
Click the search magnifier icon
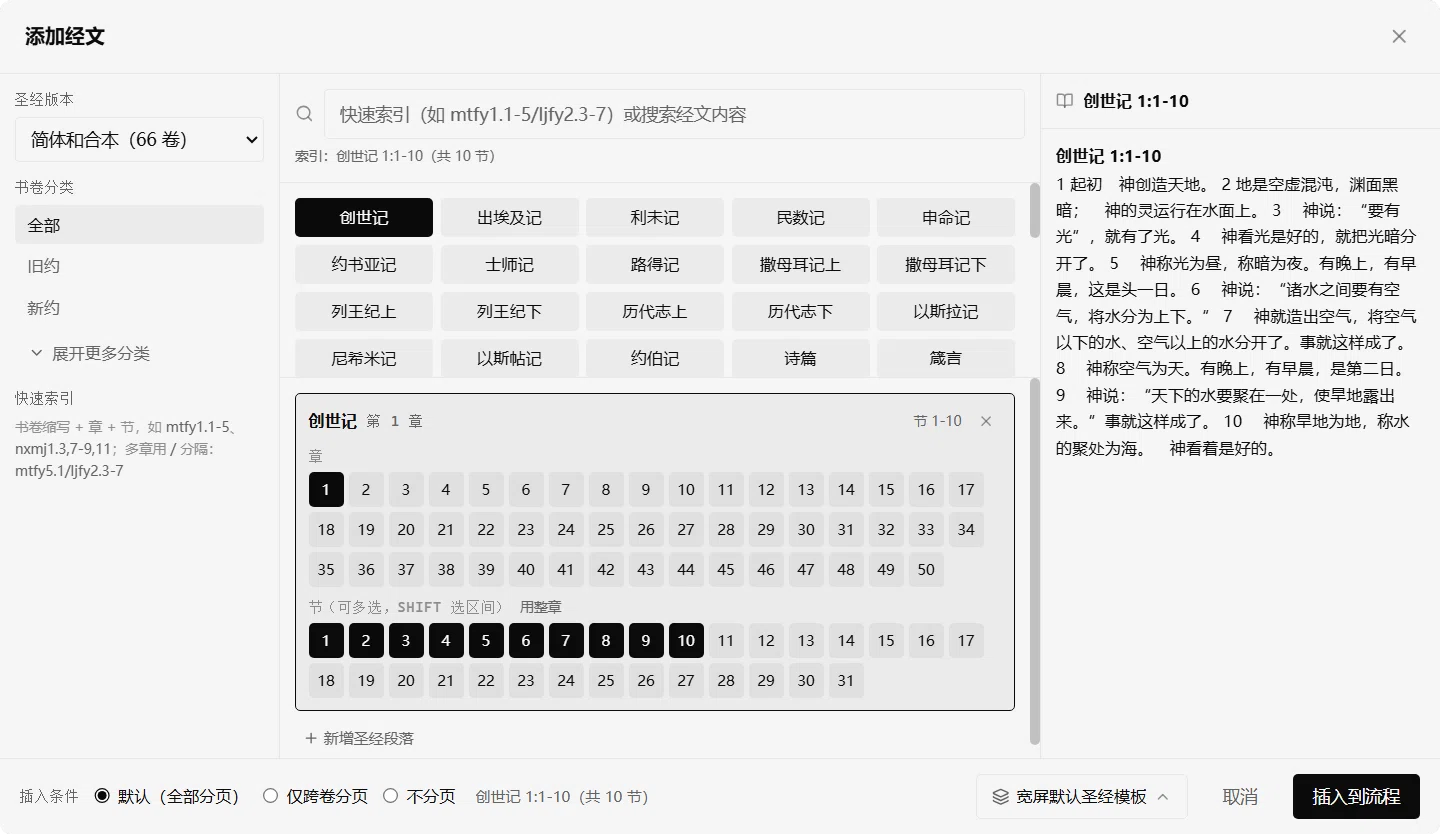pyautogui.click(x=304, y=114)
